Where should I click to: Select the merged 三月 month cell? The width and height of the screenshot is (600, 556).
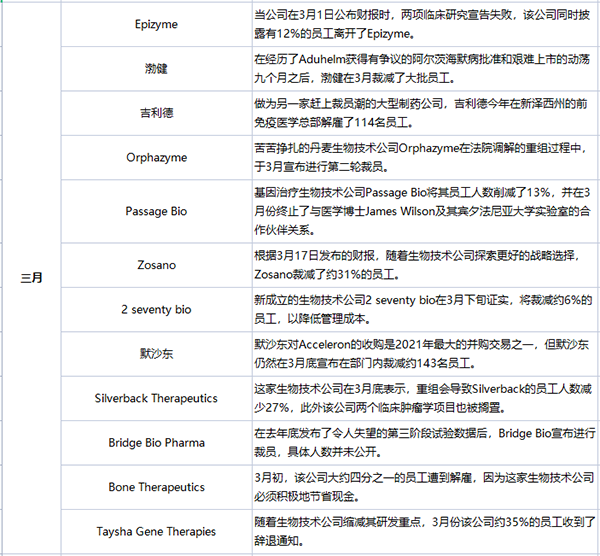point(31,277)
